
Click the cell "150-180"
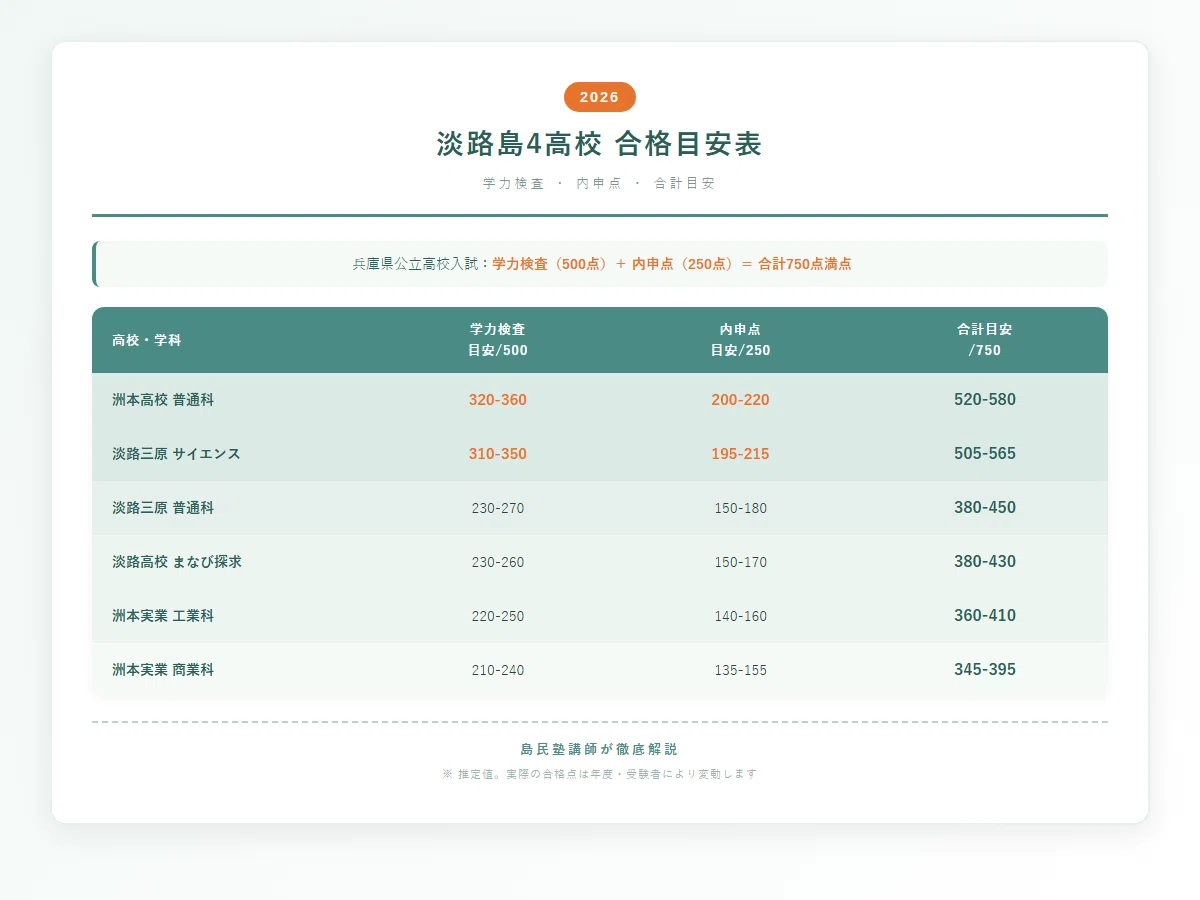[741, 508]
